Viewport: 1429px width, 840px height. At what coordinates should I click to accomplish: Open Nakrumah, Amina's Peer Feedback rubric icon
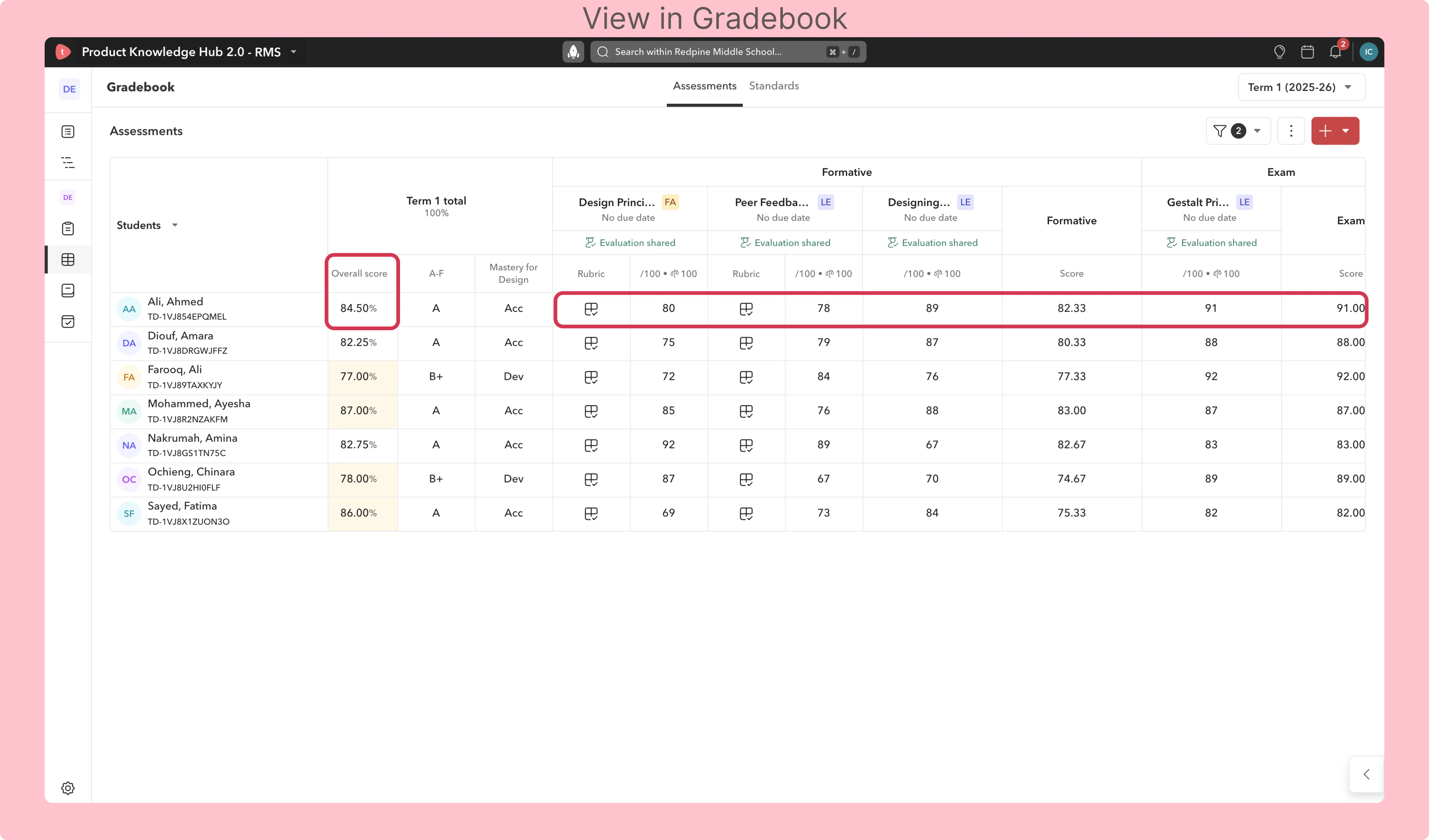(746, 445)
